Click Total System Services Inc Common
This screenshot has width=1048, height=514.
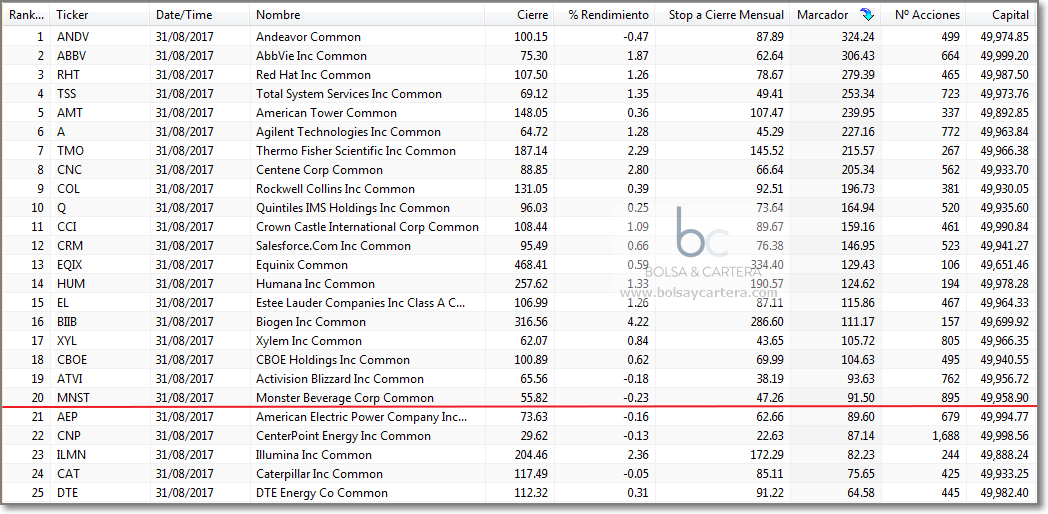pos(349,94)
